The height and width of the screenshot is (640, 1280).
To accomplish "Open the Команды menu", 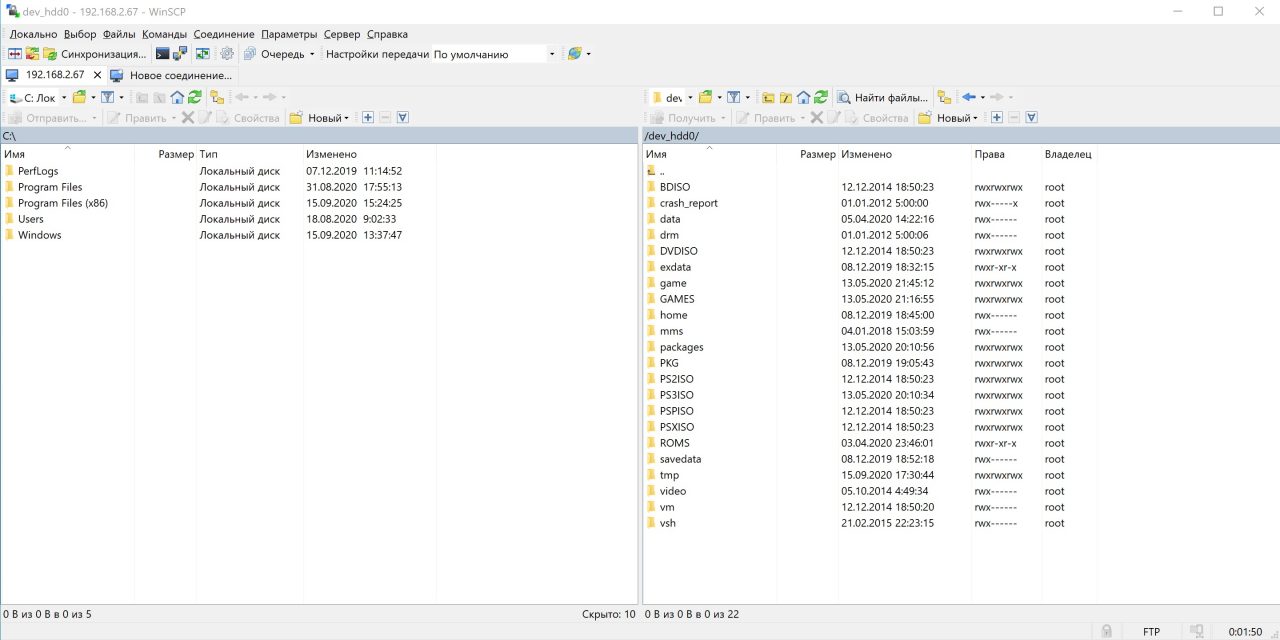I will (x=164, y=34).
